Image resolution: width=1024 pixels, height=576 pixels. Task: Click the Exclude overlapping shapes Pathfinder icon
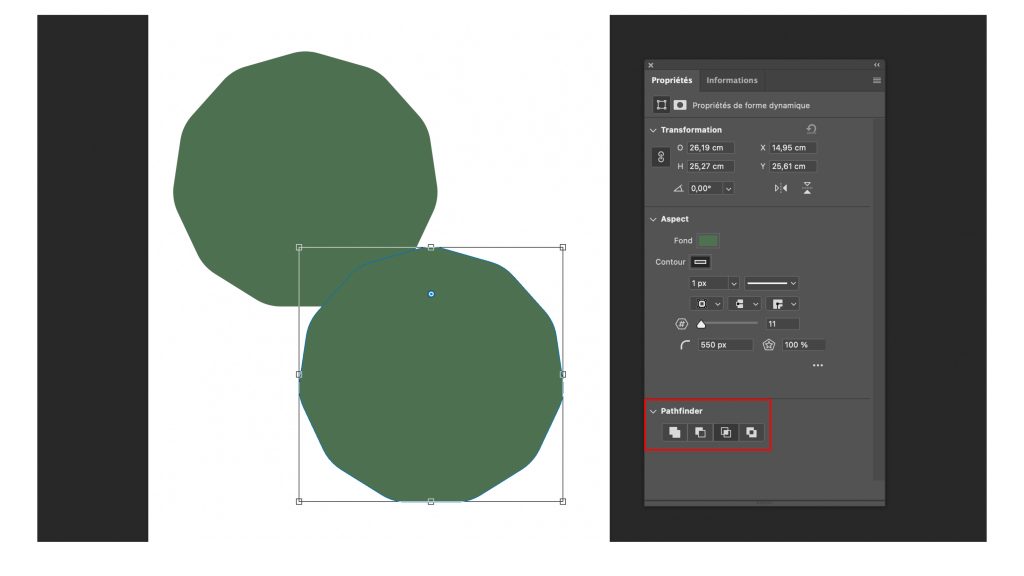(x=751, y=432)
